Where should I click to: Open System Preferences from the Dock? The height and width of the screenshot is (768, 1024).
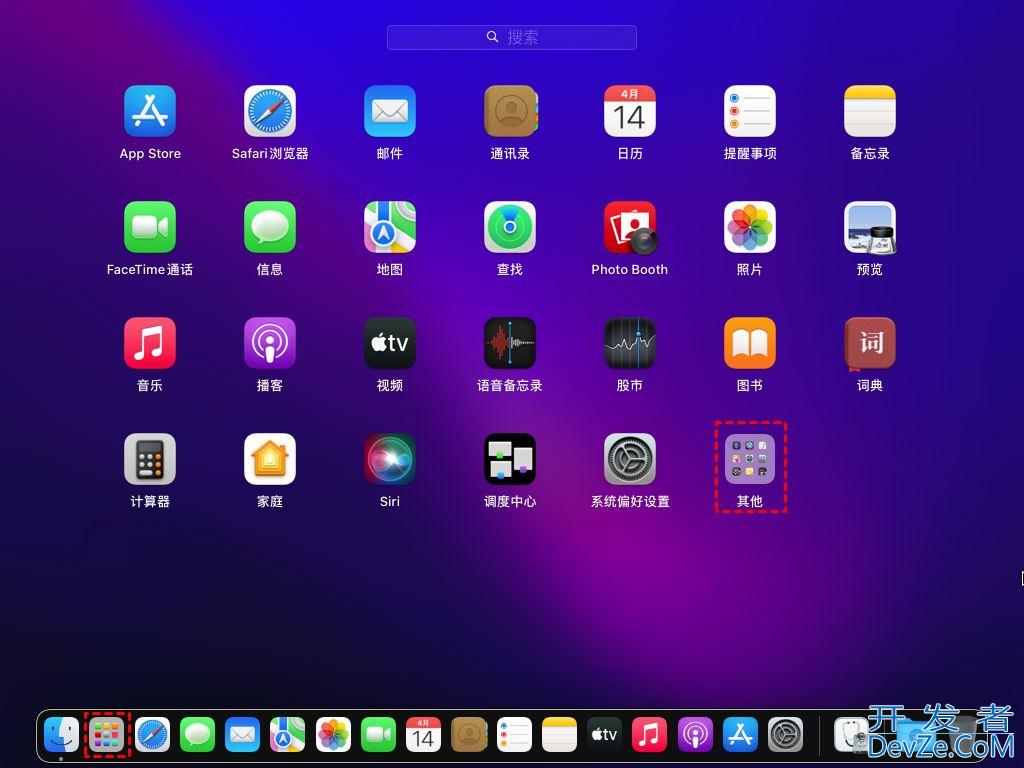[x=786, y=735]
